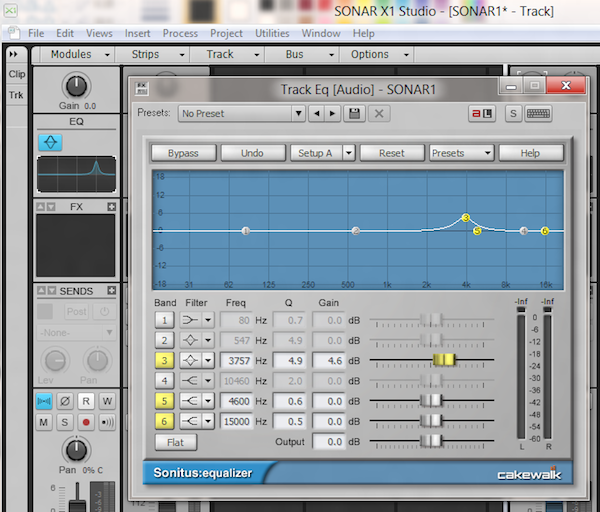
Task: Click the SONAR document icon beside File
Action: coord(14,33)
